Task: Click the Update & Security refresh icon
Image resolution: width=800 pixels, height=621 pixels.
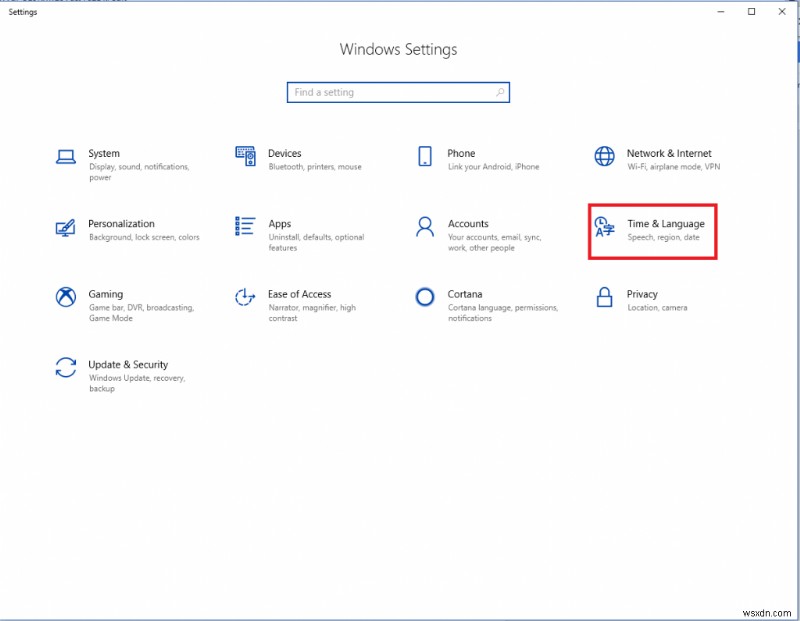Action: click(x=66, y=367)
